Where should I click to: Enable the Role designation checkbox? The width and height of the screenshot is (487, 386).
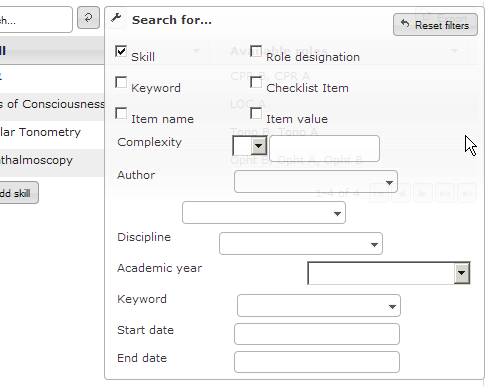point(256,51)
